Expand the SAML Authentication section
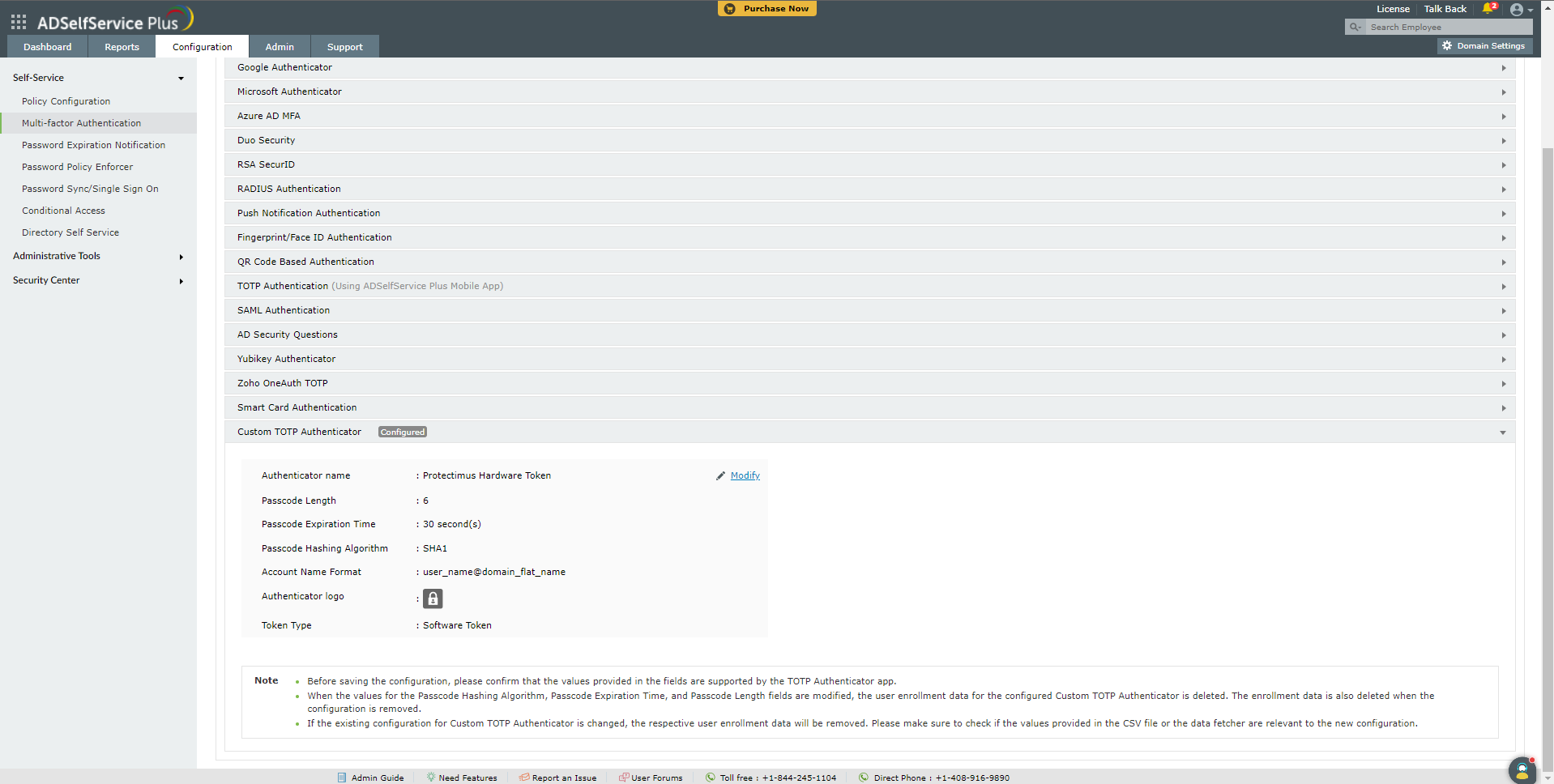Image resolution: width=1554 pixels, height=784 pixels. point(869,310)
